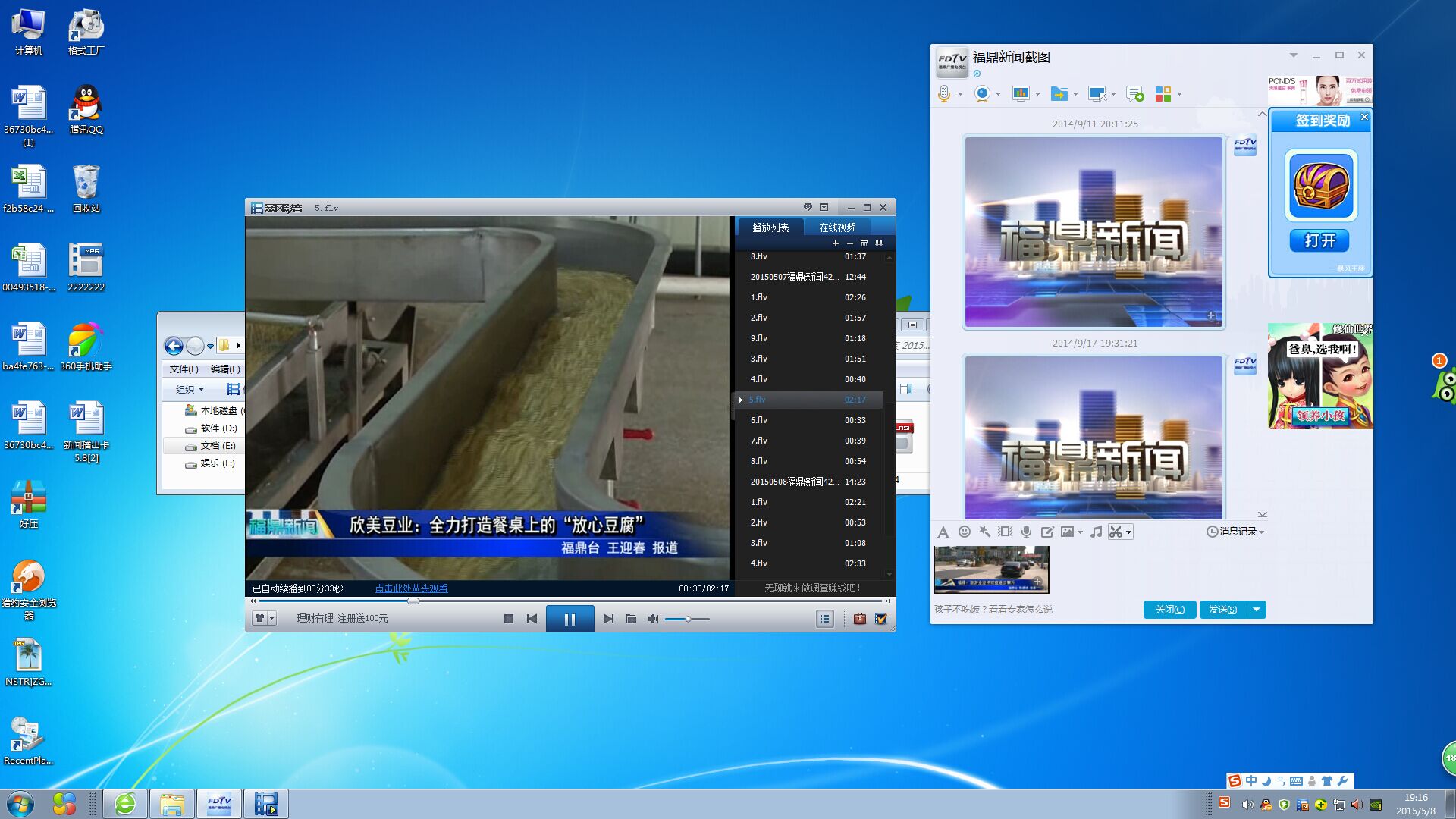Image resolution: width=1456 pixels, height=819 pixels.
Task: Start voice call microphone icon in QQ chat
Action: coord(944,94)
